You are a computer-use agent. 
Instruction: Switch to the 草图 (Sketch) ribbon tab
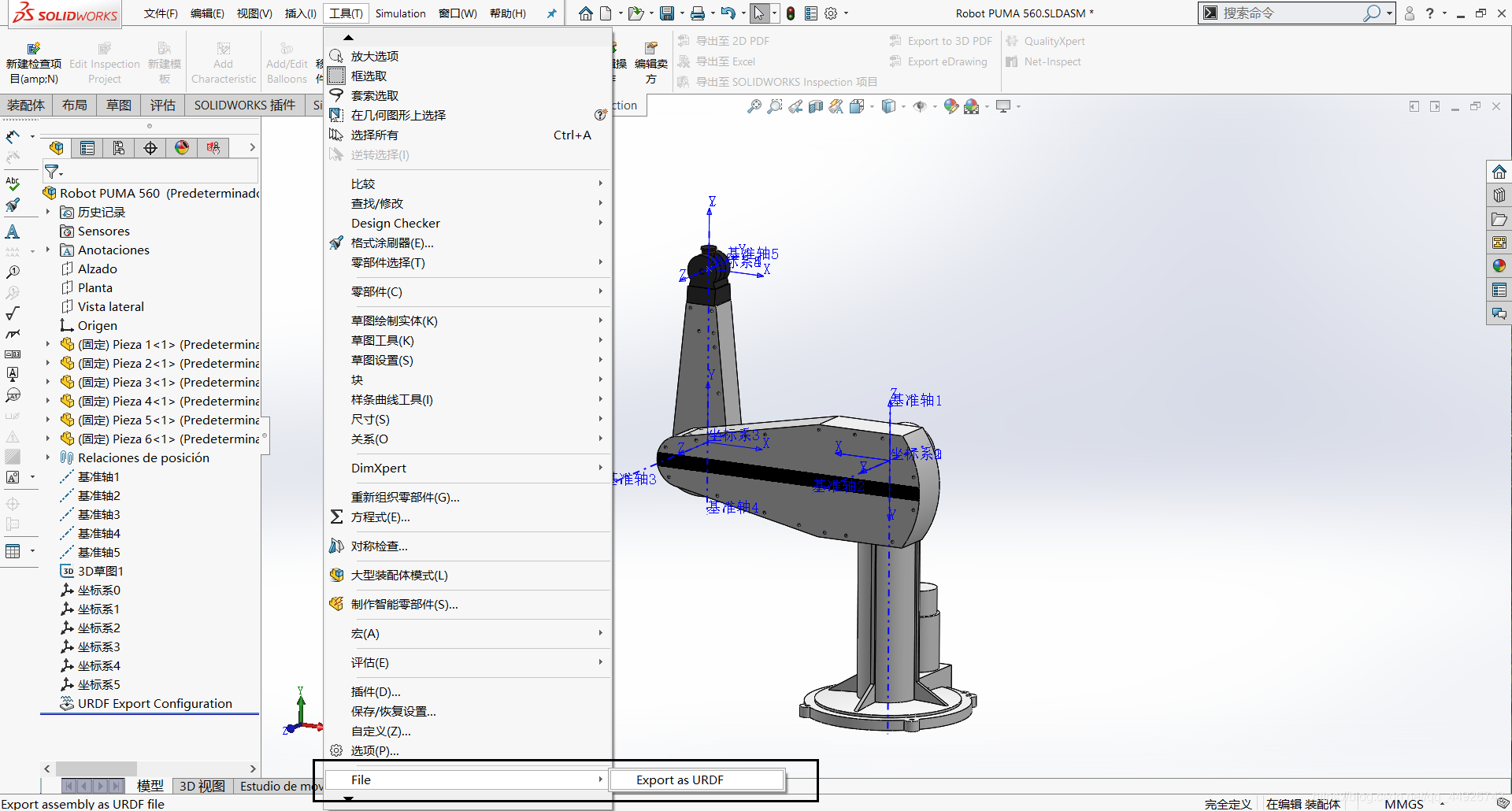[119, 106]
